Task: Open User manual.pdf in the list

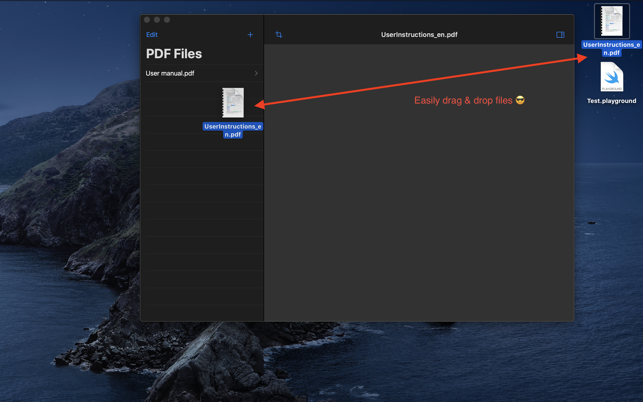Action: pos(202,73)
